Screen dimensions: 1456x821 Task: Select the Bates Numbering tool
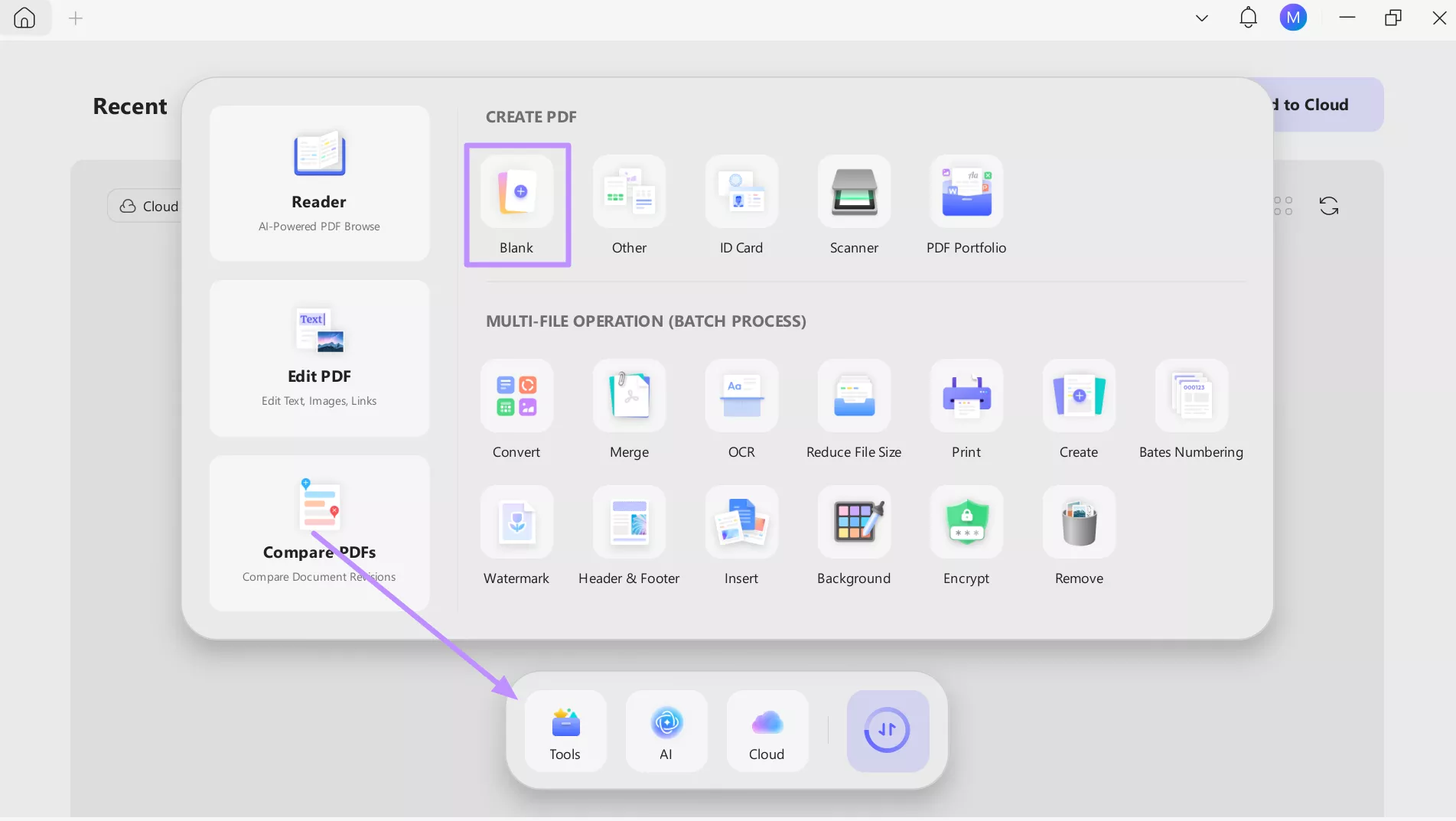[1191, 409]
